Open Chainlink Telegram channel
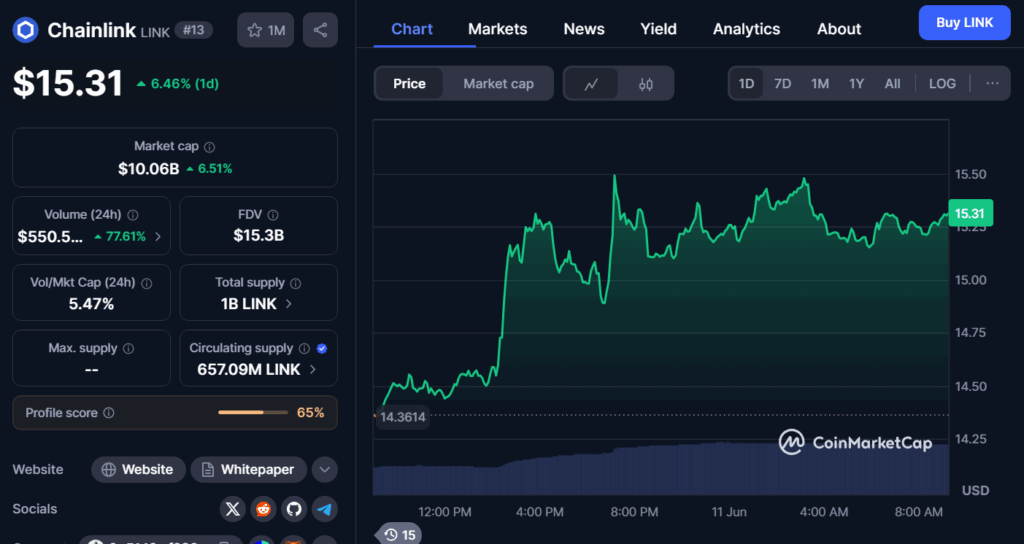1024x544 pixels. click(325, 509)
